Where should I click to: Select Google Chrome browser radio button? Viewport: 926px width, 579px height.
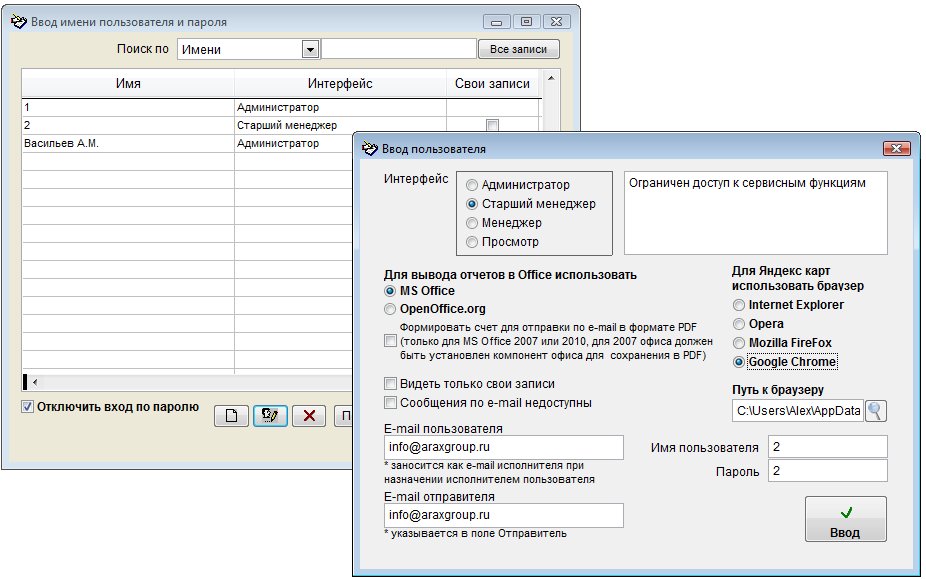tap(739, 362)
